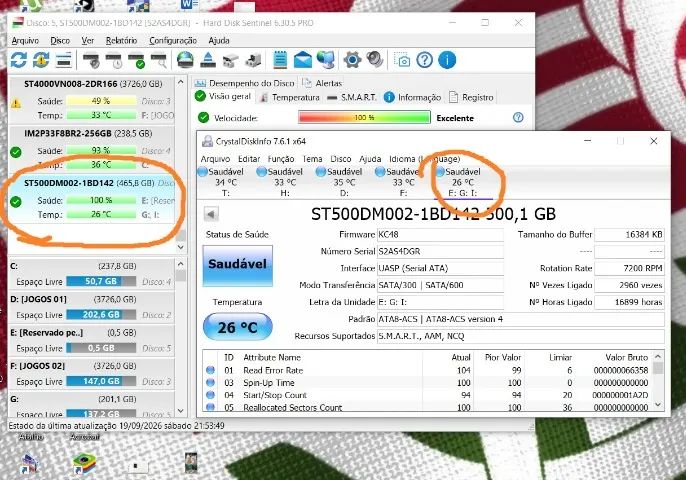
Task: Select the Visão geral tab
Action: (x=223, y=96)
